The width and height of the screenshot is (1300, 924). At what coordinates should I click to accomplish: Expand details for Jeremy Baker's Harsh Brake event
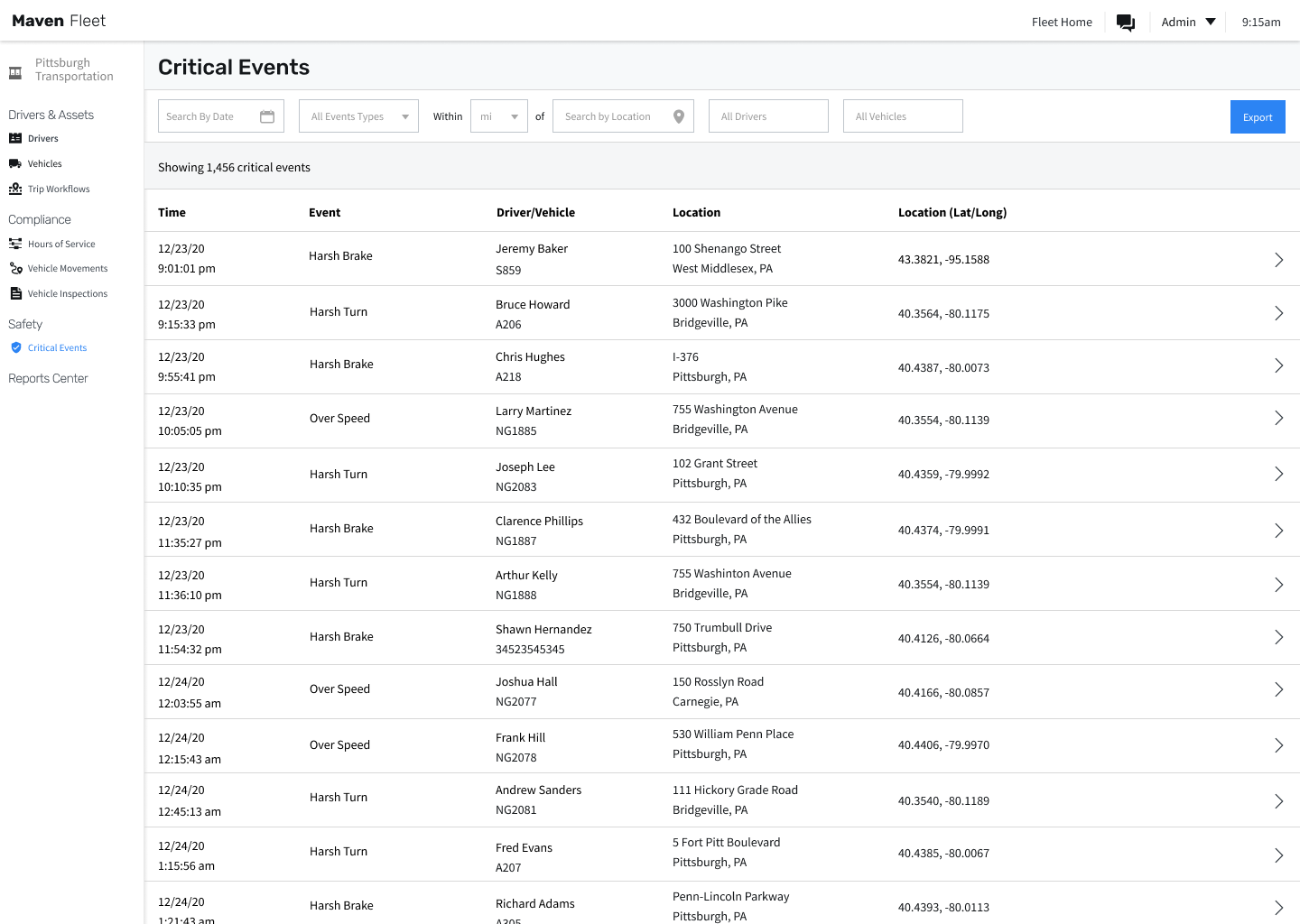click(1278, 259)
